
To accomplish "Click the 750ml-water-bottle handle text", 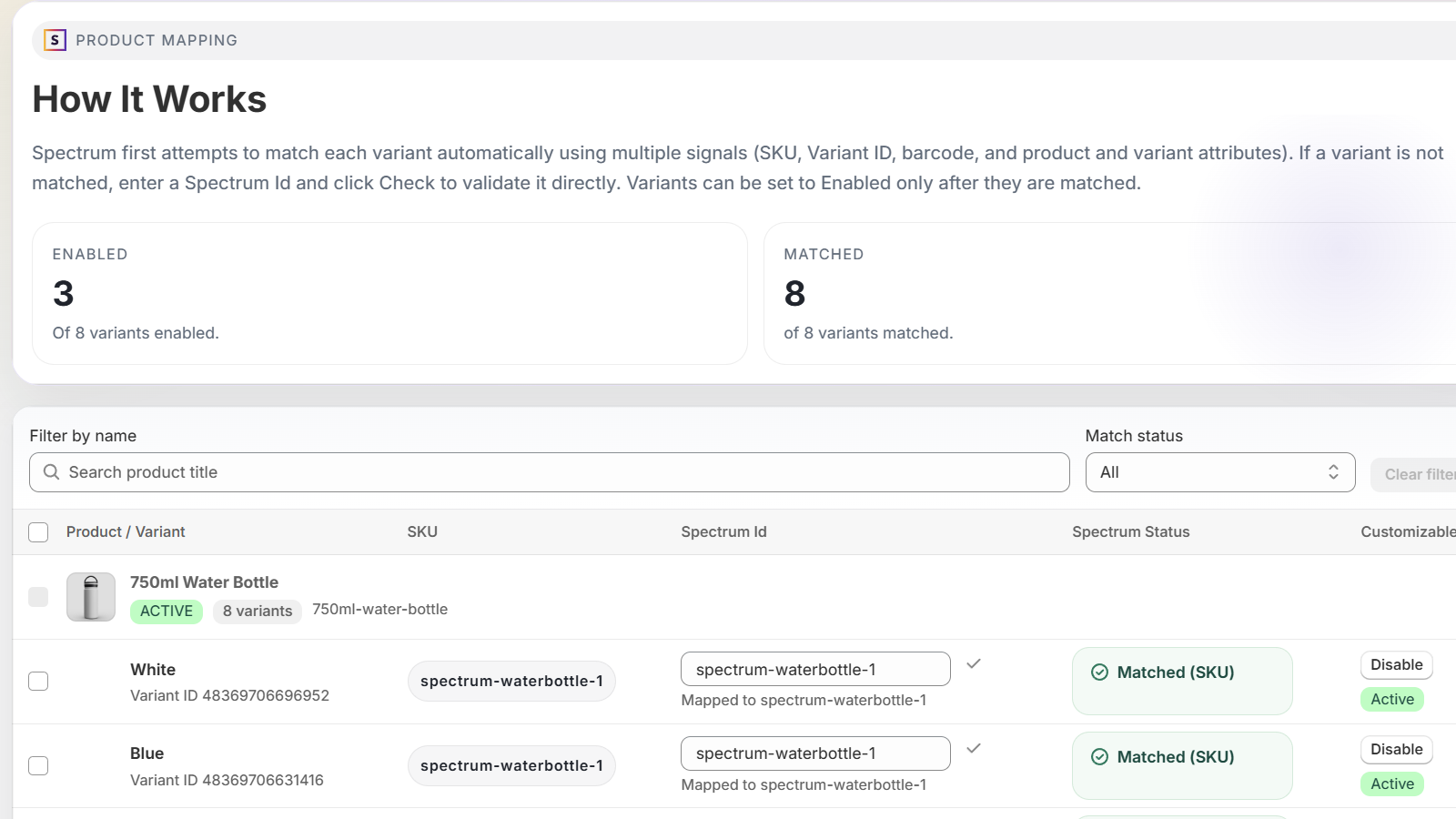I will coord(379,610).
